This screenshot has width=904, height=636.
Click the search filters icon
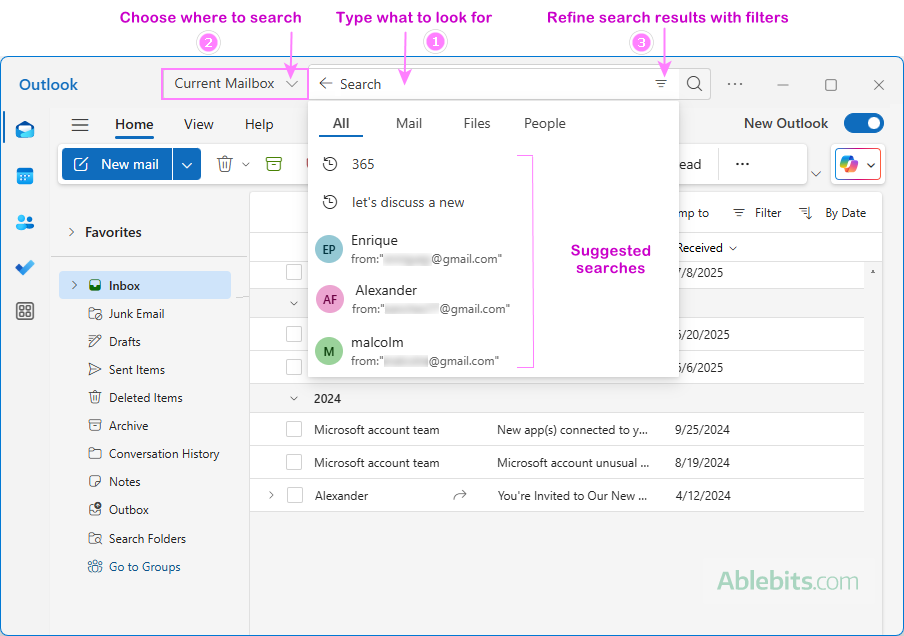click(661, 84)
